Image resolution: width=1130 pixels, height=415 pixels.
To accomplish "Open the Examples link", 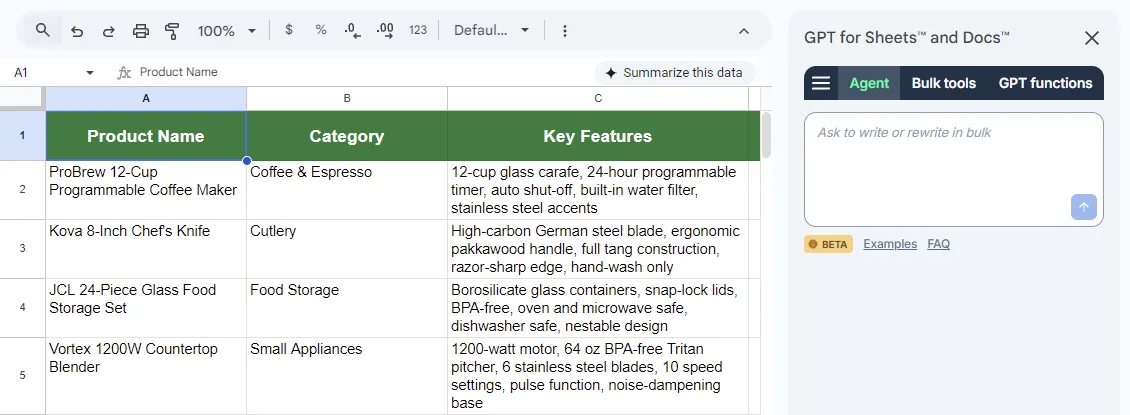I will click(x=889, y=244).
